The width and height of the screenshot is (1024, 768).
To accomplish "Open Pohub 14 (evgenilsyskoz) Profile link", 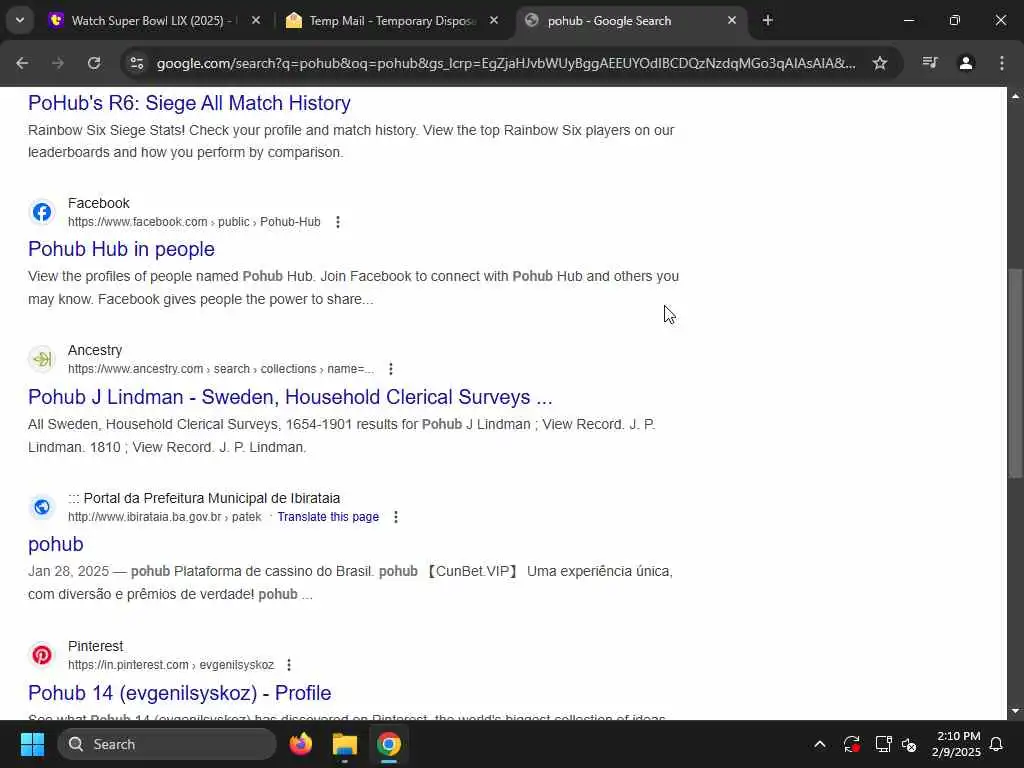I will [x=180, y=693].
